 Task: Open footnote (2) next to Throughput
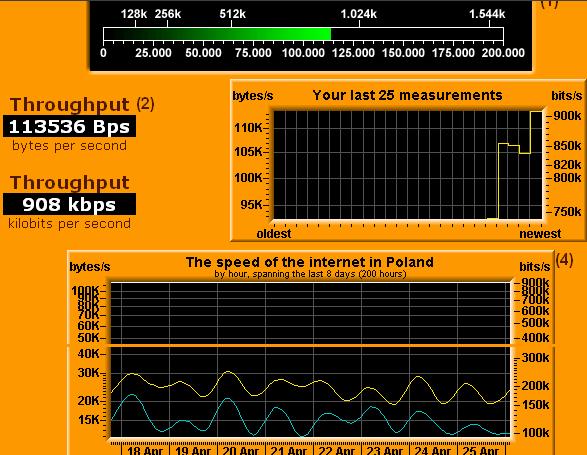pyautogui.click(x=145, y=104)
